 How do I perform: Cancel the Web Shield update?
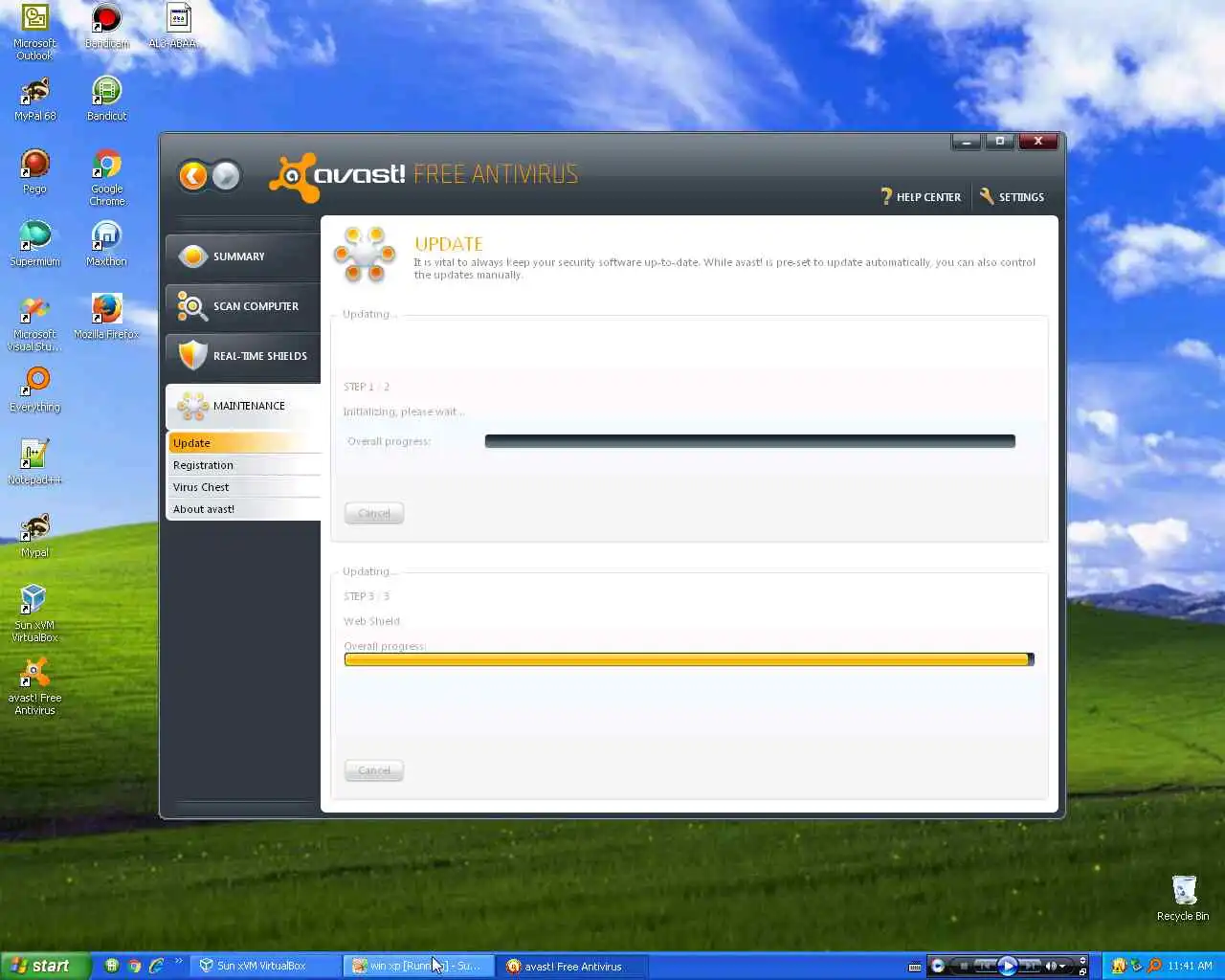click(x=374, y=770)
